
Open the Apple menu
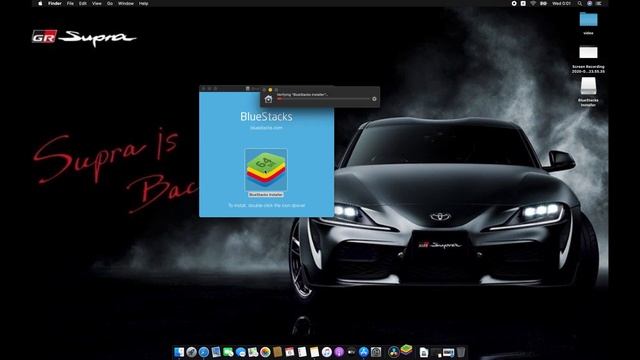click(x=40, y=3)
